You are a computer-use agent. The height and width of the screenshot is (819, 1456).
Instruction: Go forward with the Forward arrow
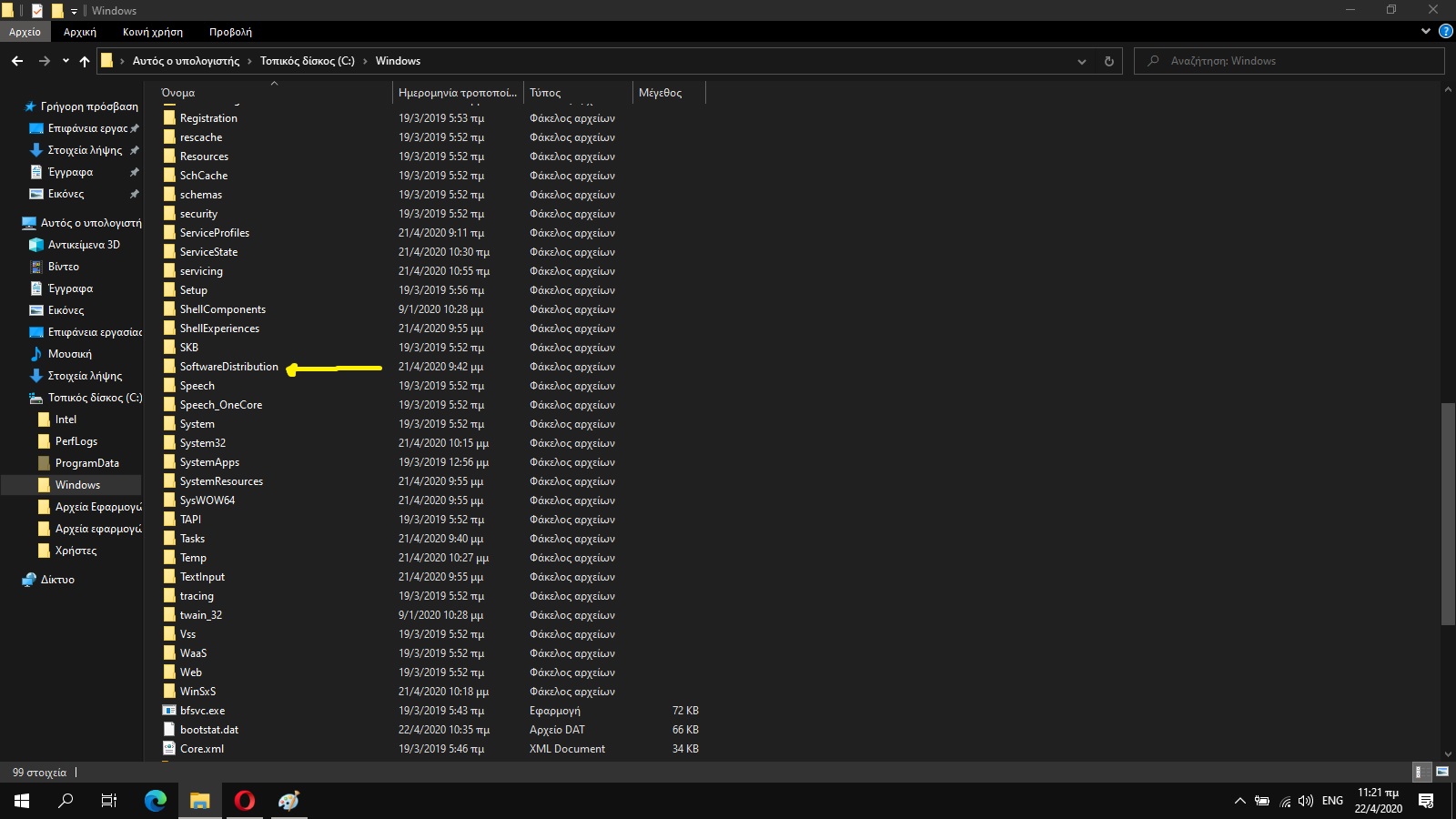pyautogui.click(x=44, y=61)
